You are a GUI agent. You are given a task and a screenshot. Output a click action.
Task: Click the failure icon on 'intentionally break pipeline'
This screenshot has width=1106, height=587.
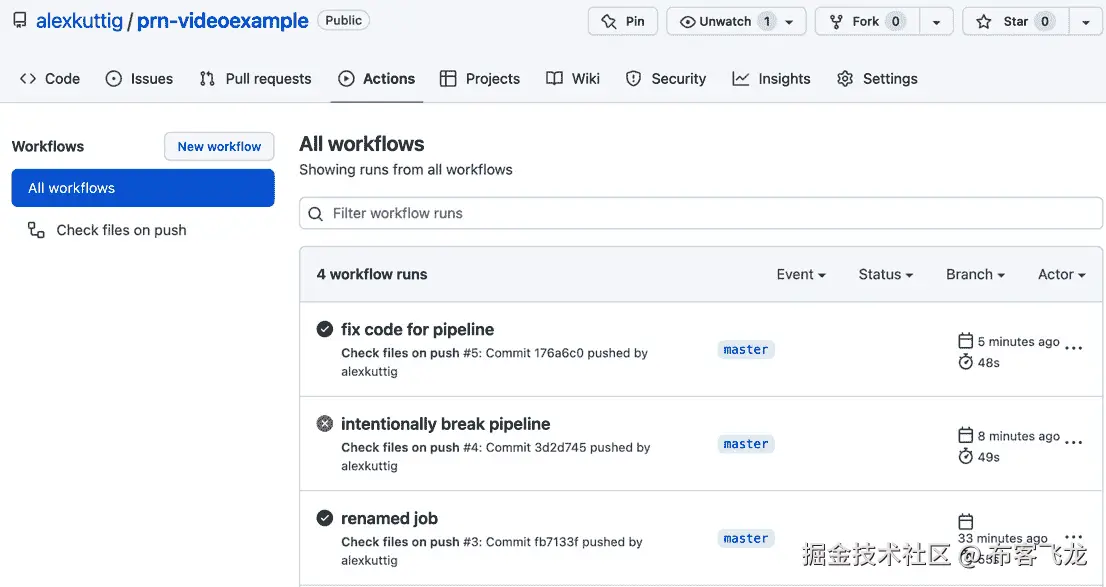(x=325, y=423)
